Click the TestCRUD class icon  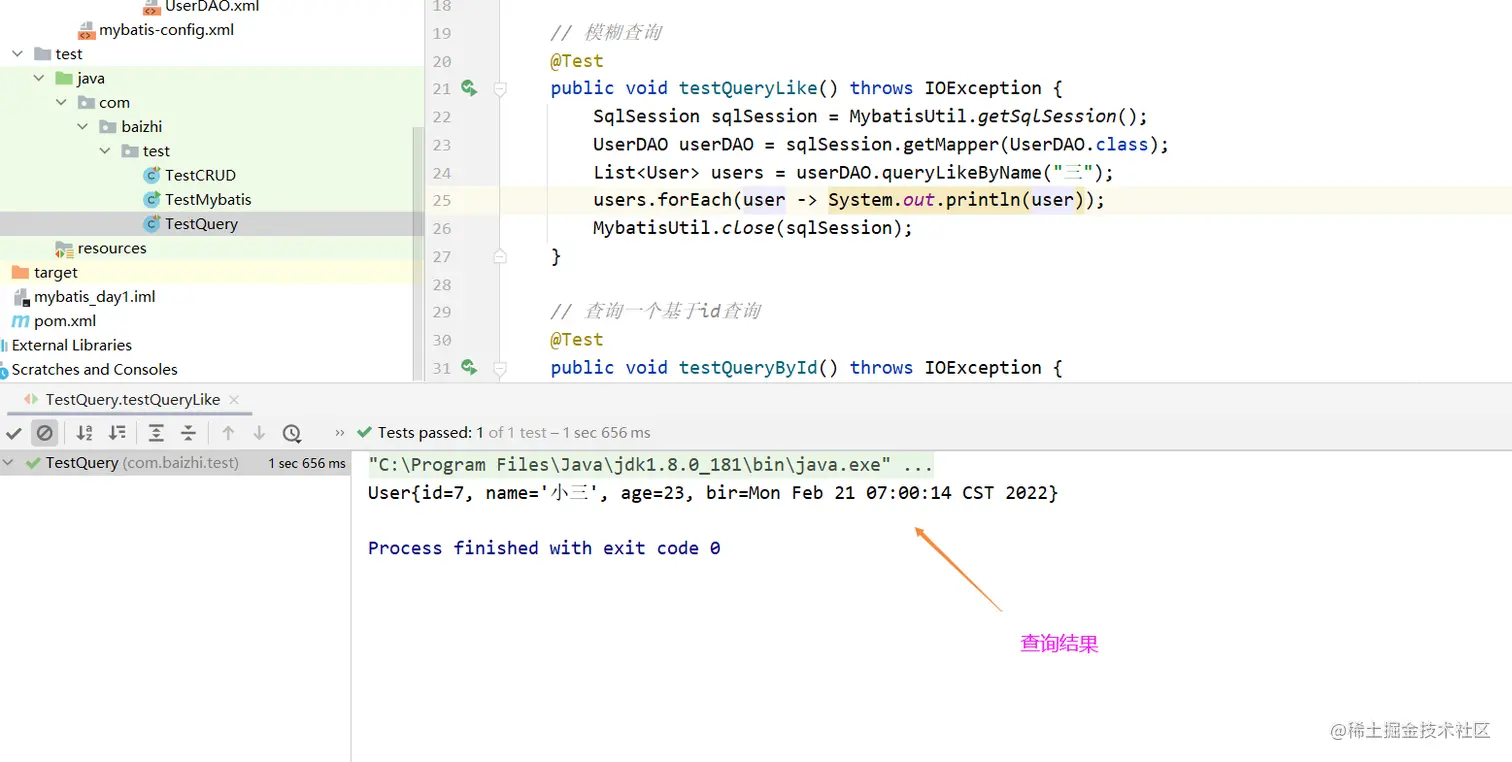152,175
